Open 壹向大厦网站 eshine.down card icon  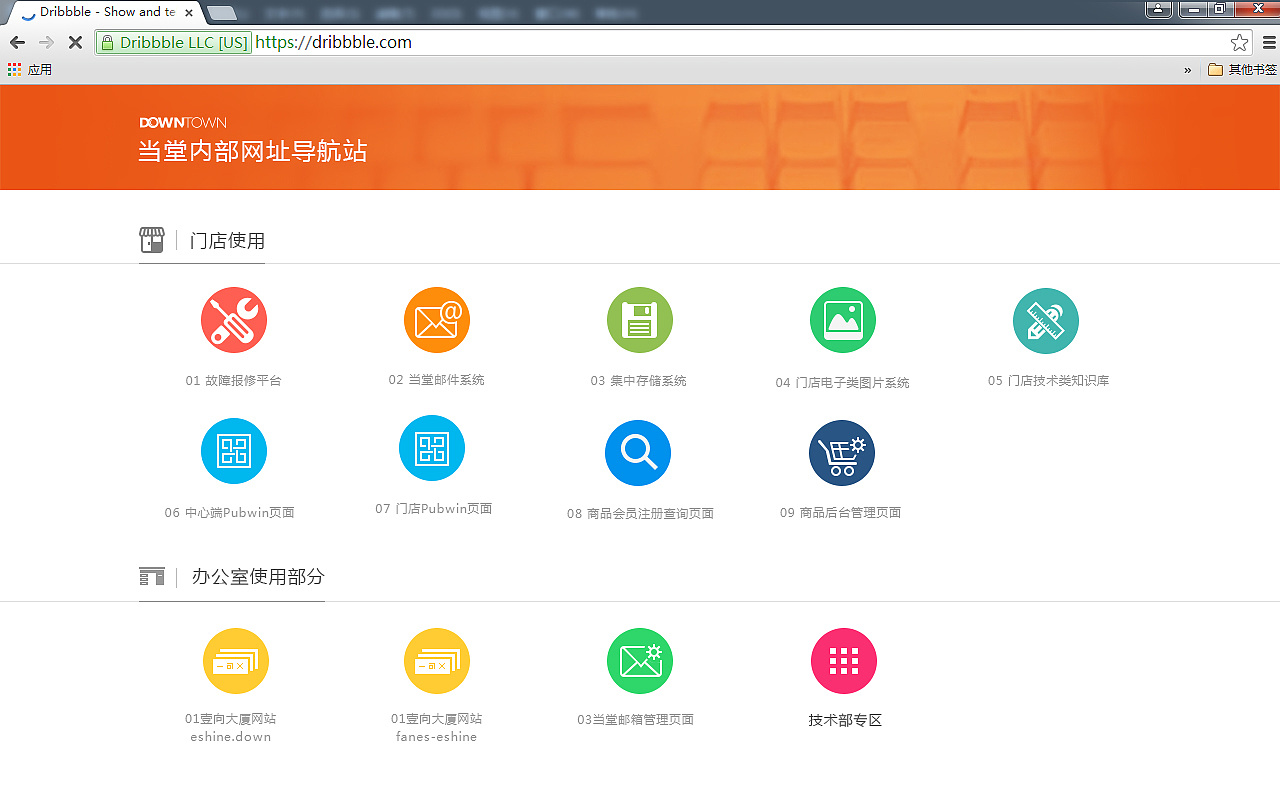point(236,660)
